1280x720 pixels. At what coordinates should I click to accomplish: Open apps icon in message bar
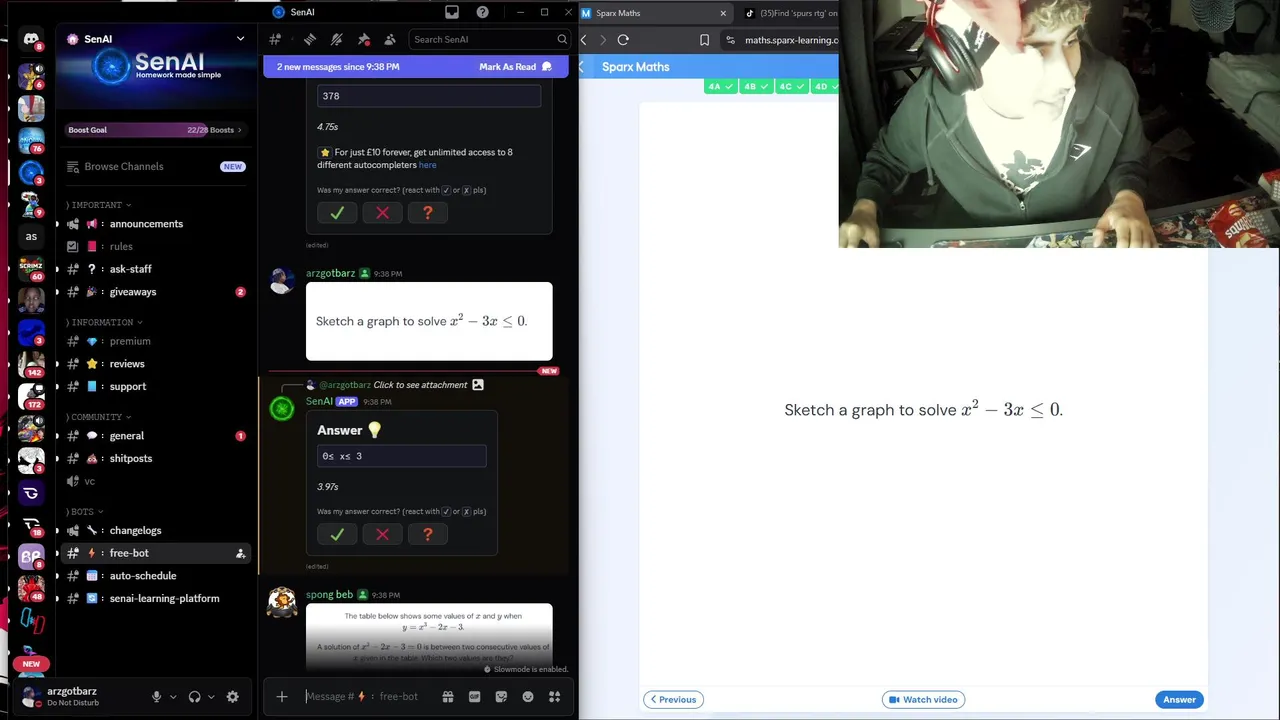coord(554,696)
